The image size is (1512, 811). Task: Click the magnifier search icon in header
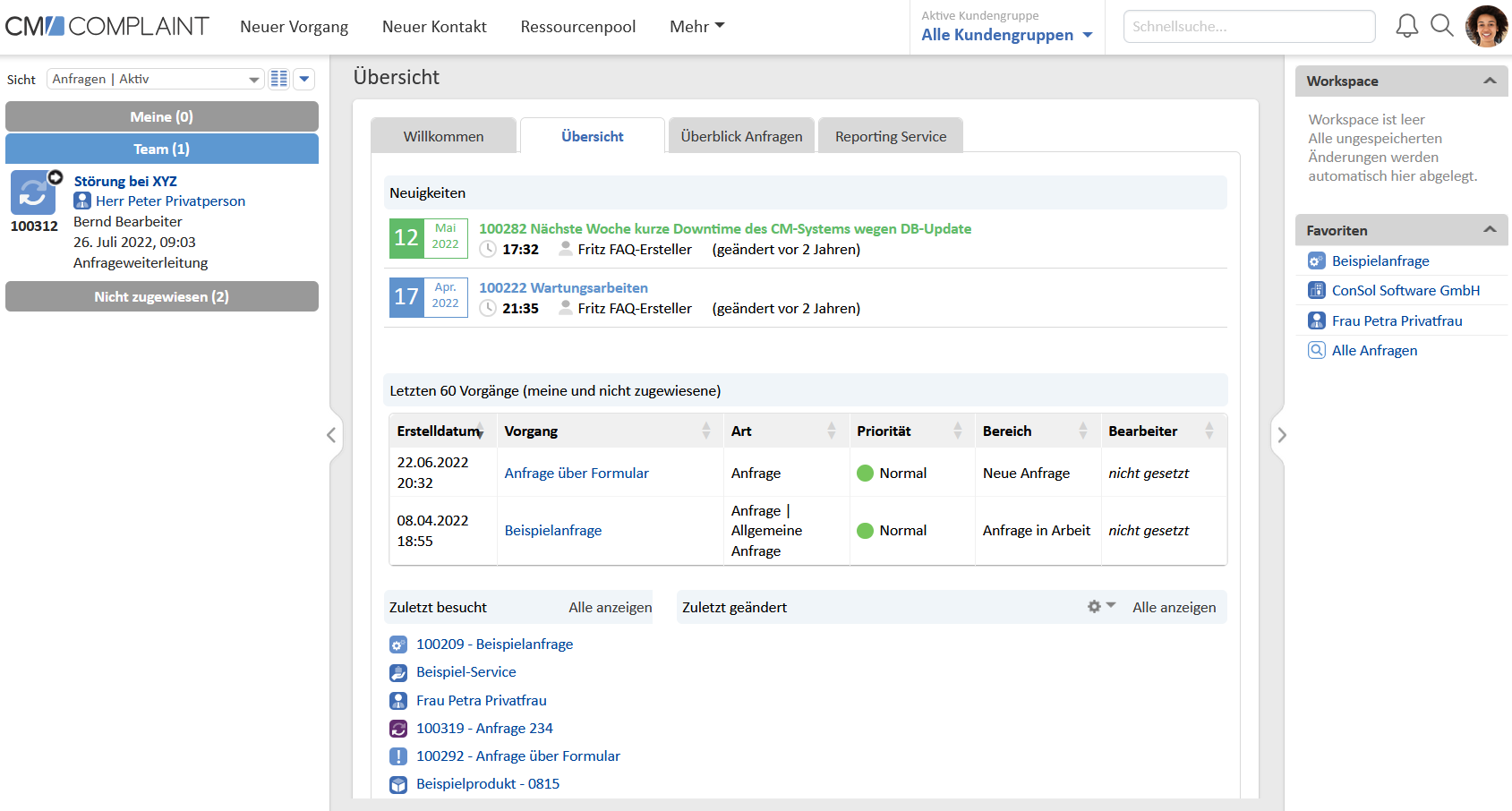[1442, 26]
